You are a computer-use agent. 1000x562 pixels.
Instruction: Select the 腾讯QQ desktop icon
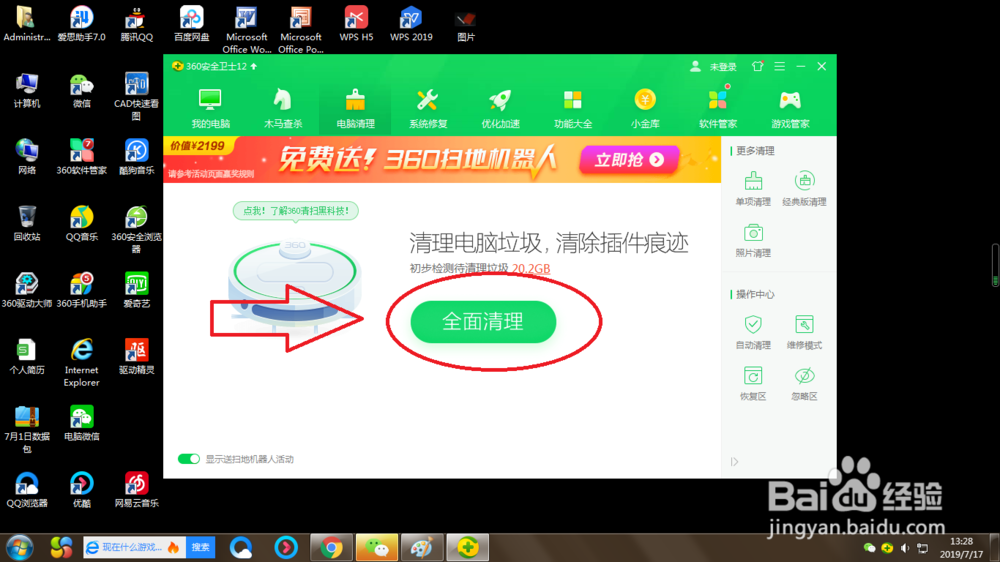[136, 24]
